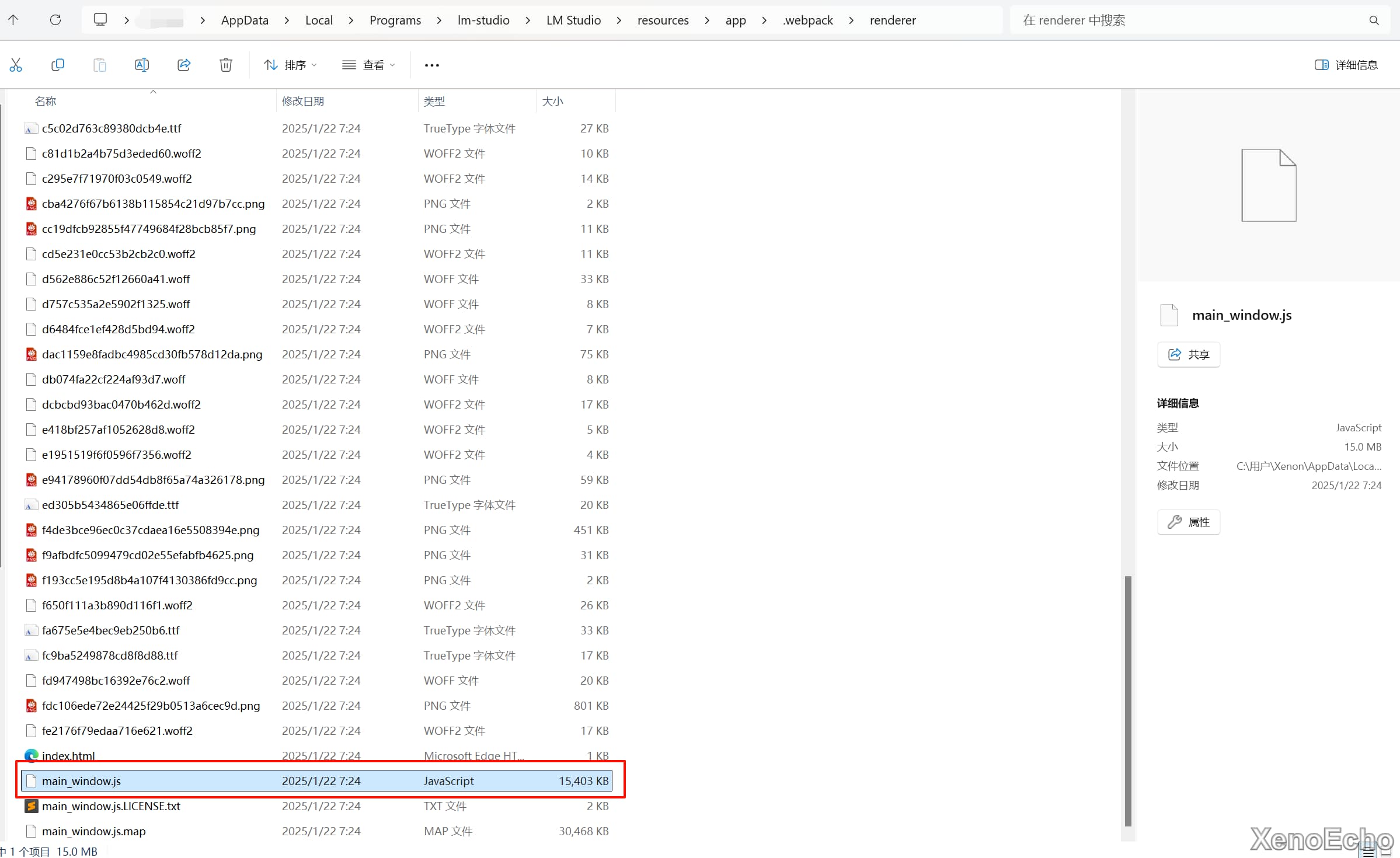Open the 排序 sort dropdown
The image size is (1400, 858).
[290, 65]
